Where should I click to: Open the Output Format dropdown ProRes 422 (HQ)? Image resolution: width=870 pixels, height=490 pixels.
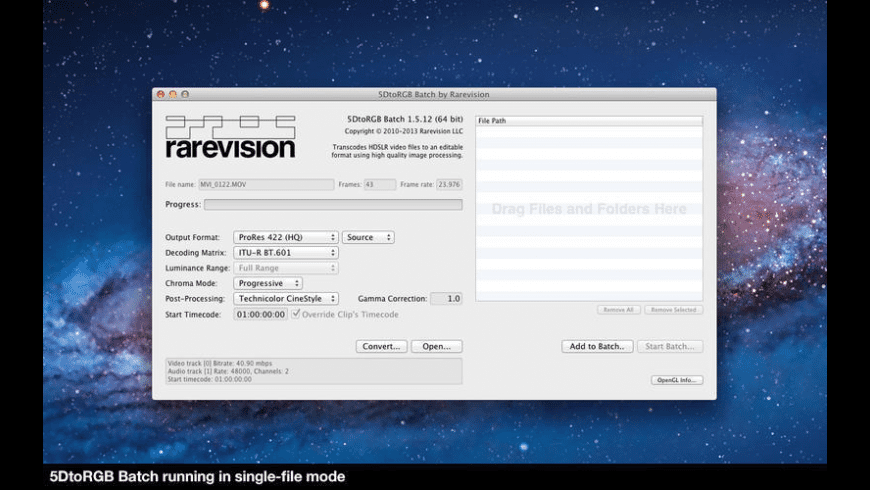click(286, 237)
